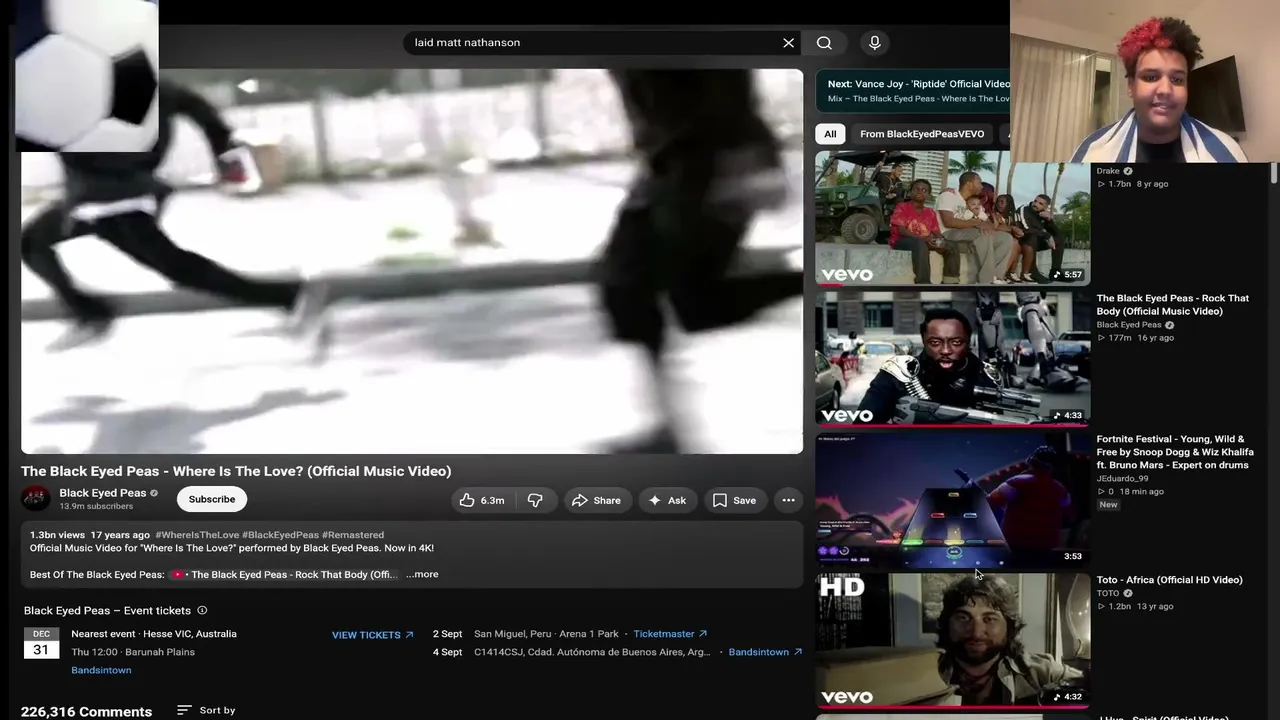Share the Where Is The Love video

pyautogui.click(x=596, y=500)
